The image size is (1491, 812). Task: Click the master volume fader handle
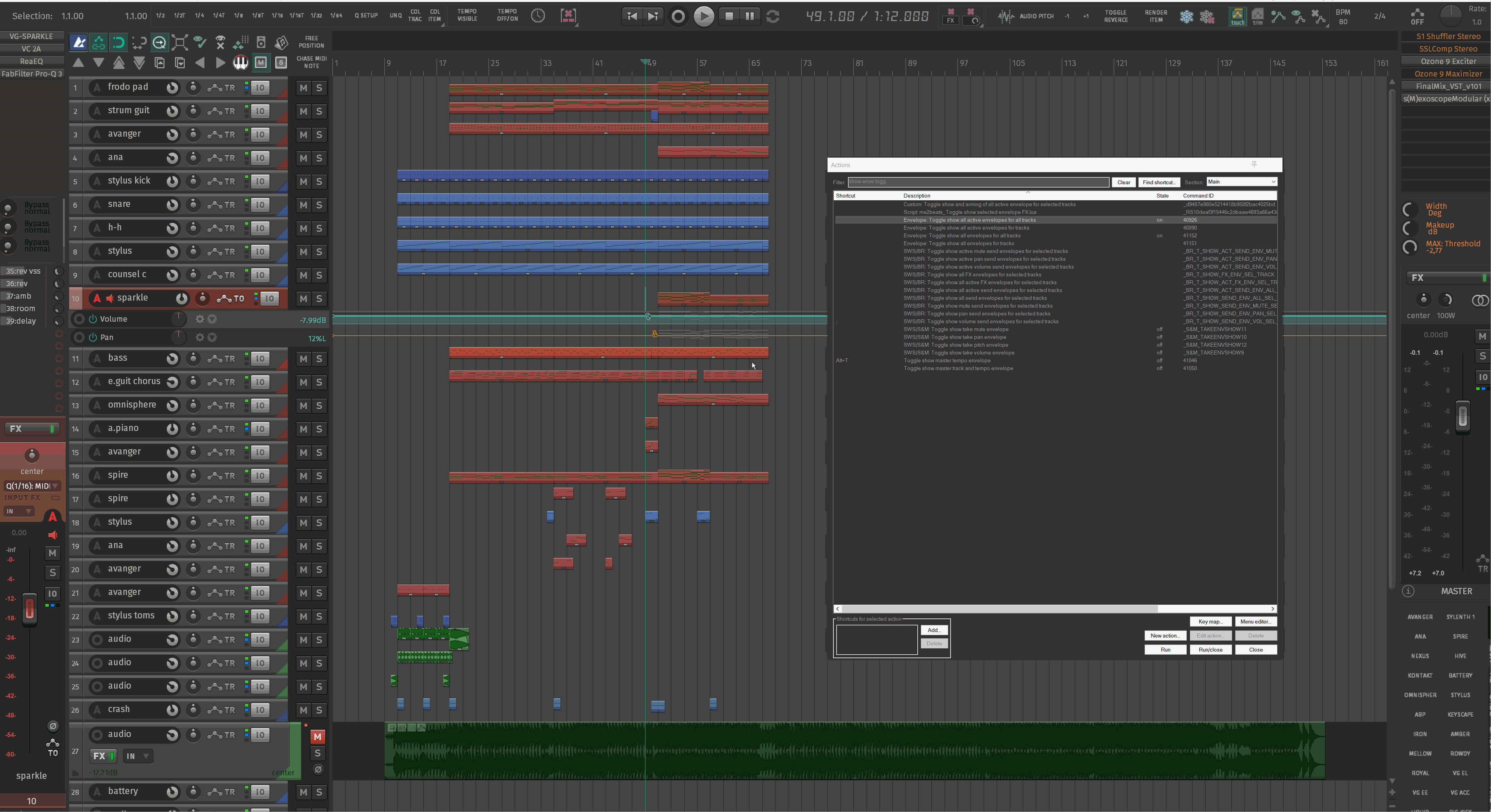pos(1462,417)
